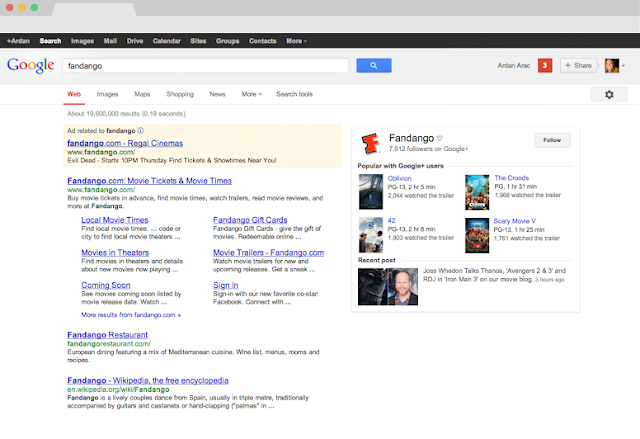Click Images in the black bar
Screen dimensions: 640x439
pyautogui.click(x=82, y=41)
